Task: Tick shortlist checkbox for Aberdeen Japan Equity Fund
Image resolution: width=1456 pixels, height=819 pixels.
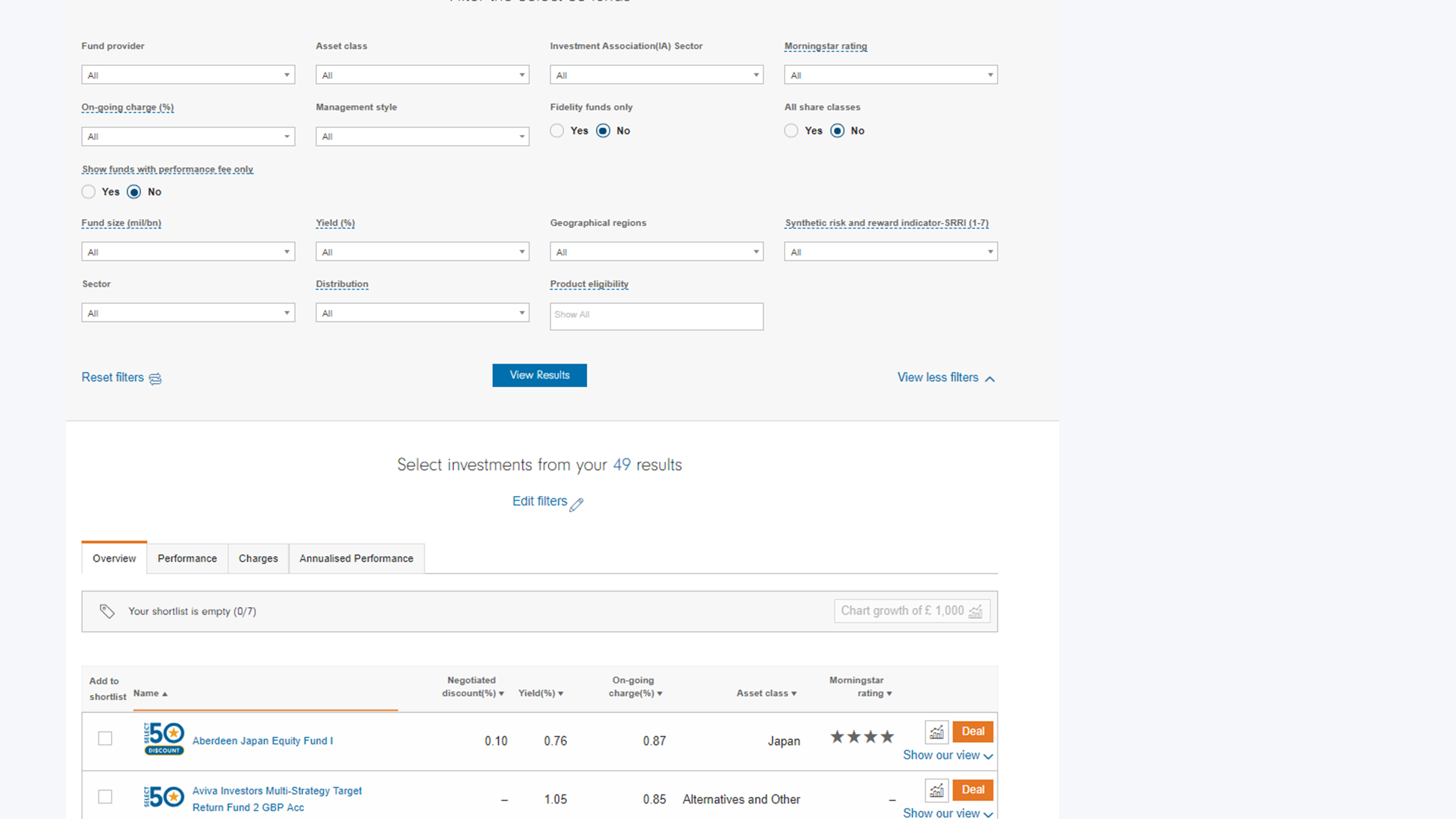Action: click(x=105, y=739)
